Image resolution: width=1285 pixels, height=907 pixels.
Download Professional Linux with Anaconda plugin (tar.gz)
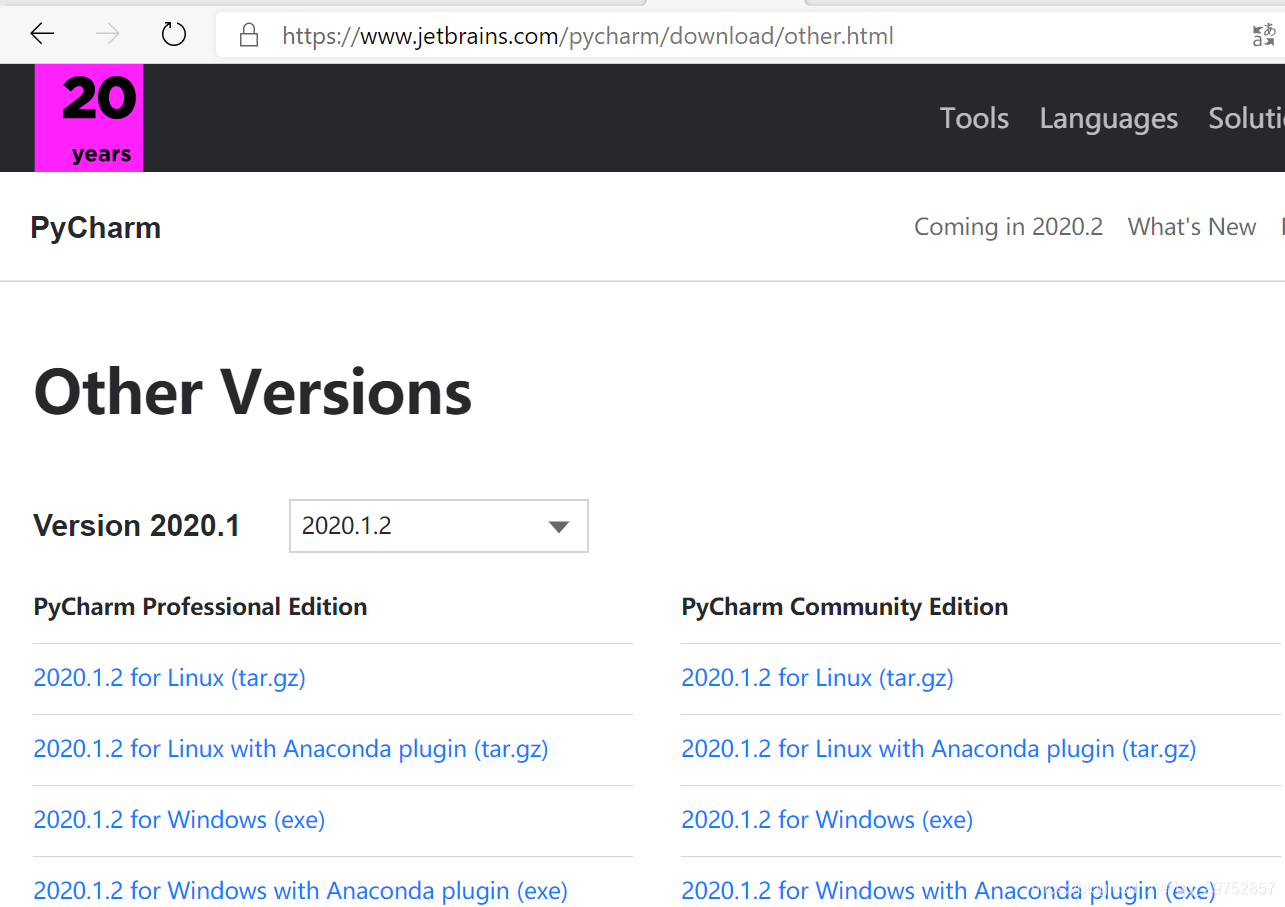(291, 749)
